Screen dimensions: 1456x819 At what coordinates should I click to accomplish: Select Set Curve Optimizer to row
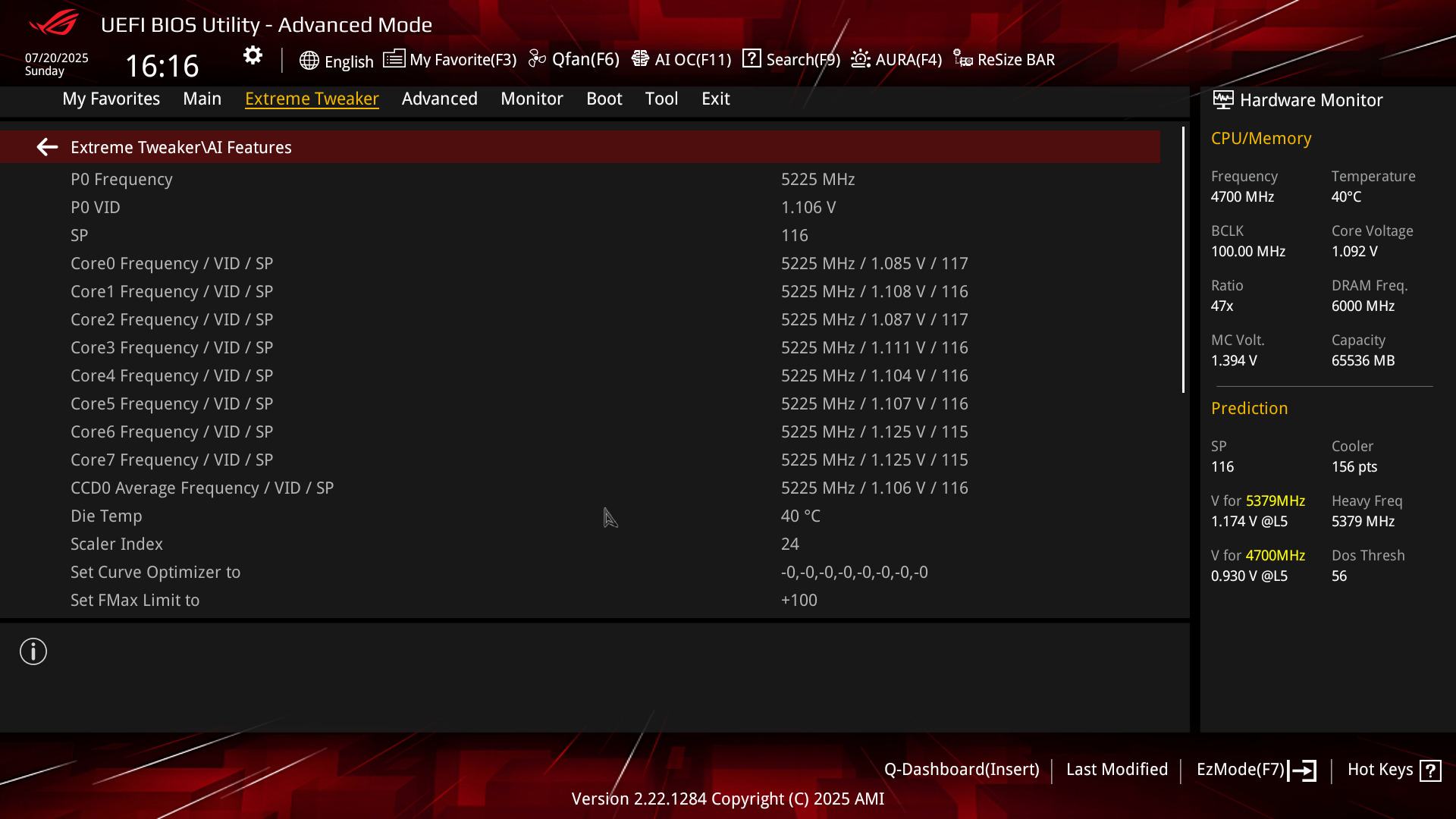[155, 572]
